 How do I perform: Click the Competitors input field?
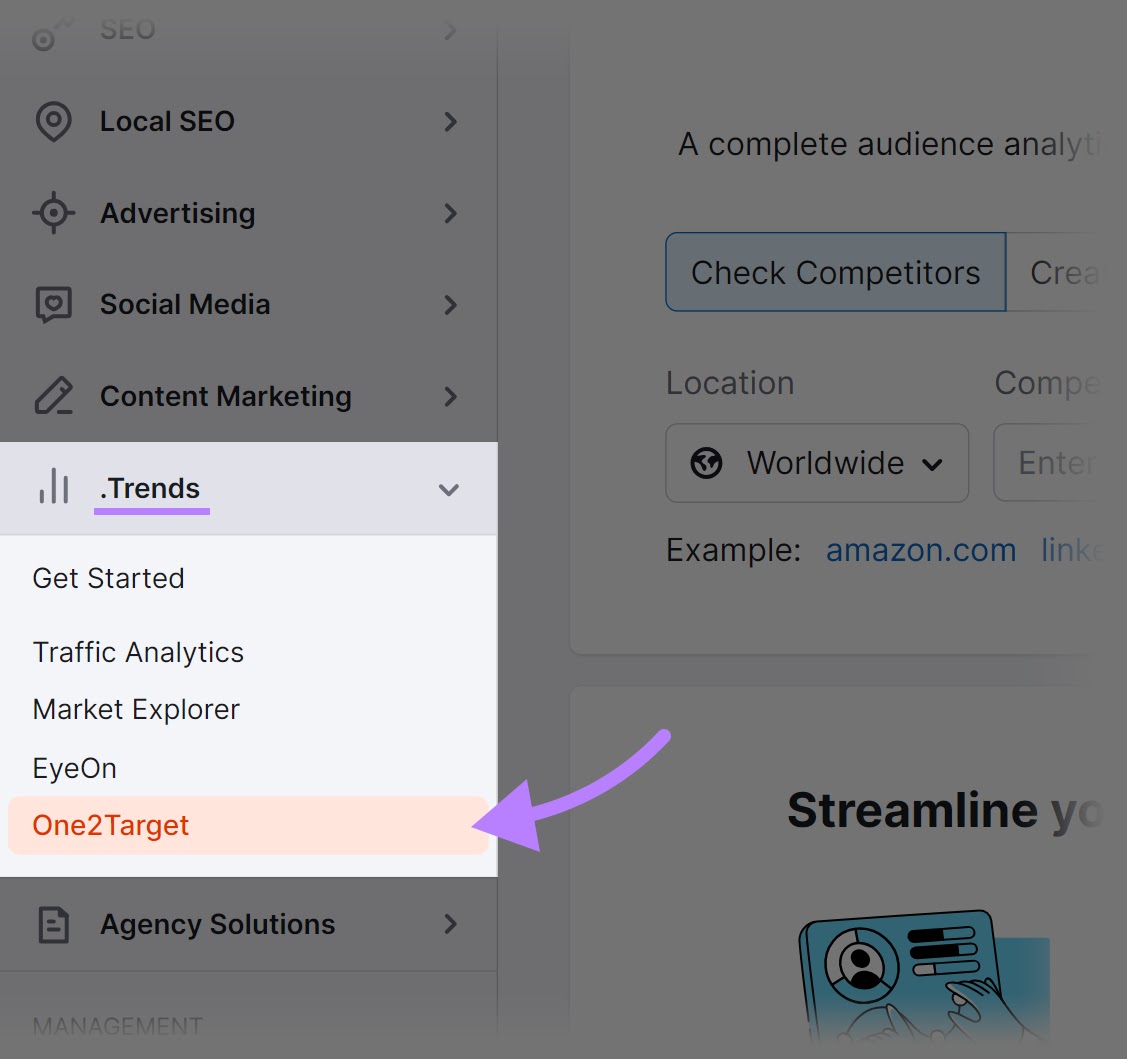[1060, 463]
